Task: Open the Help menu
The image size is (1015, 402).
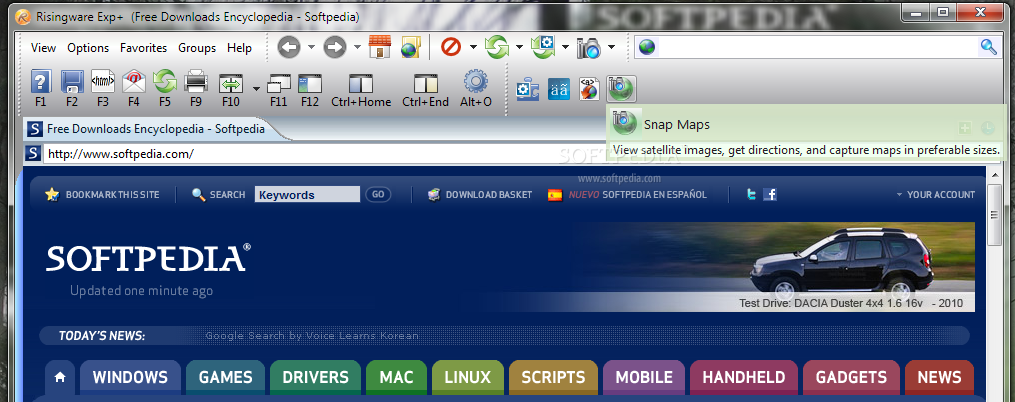Action: point(239,48)
